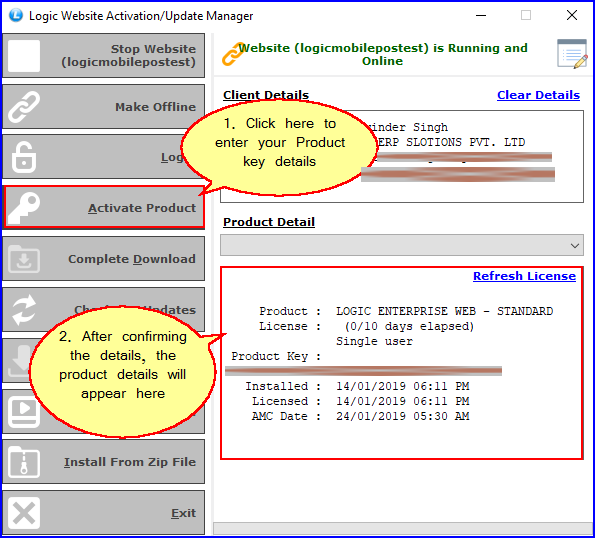Viewport: 595px width, 538px height.
Task: Expand the Product Detail dropdown arrow
Action: (575, 245)
